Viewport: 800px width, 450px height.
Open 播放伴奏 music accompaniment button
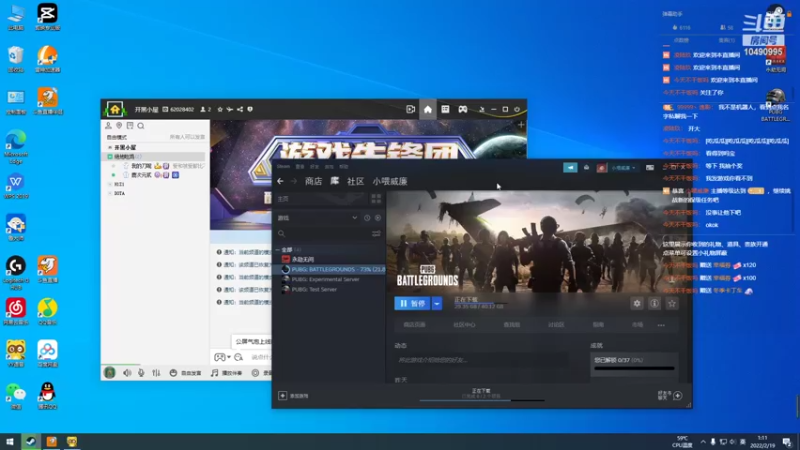click(227, 373)
